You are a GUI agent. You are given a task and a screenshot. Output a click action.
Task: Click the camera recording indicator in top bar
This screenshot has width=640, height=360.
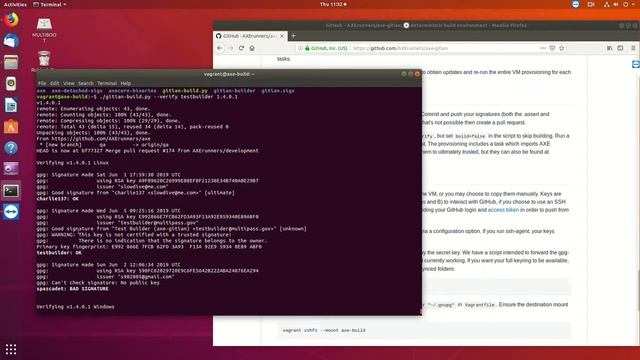coord(591,4)
